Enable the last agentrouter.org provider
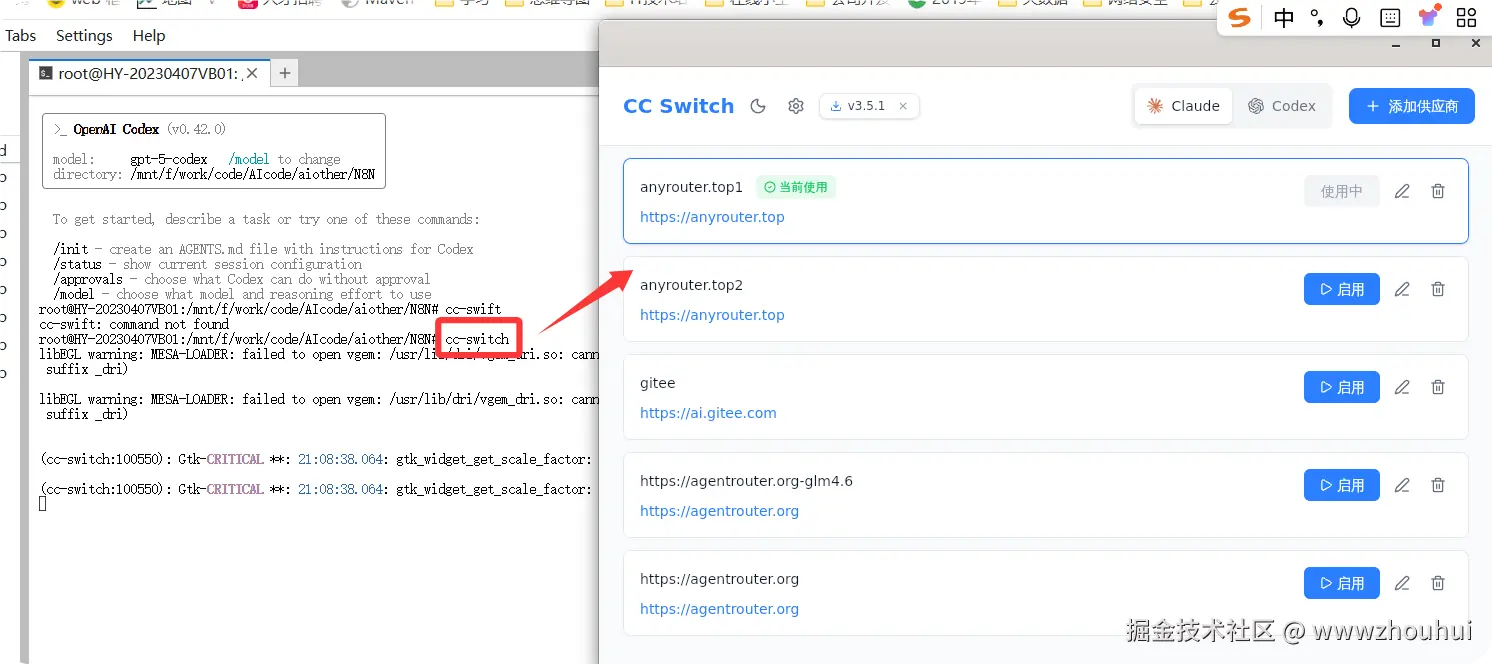1492x664 pixels. 1342,583
